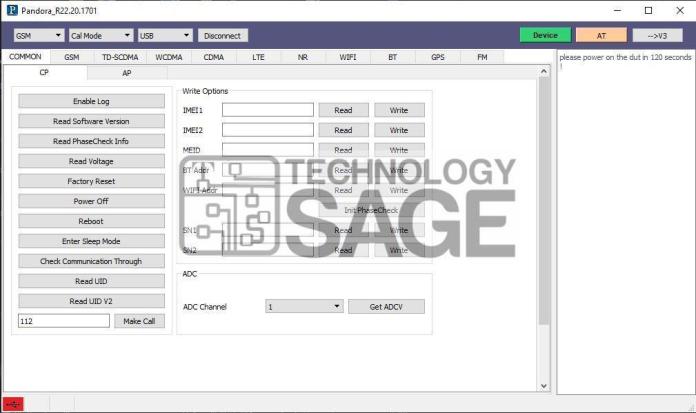Click Read button for IMEI2
Viewport: 696px width, 413px height.
(344, 130)
